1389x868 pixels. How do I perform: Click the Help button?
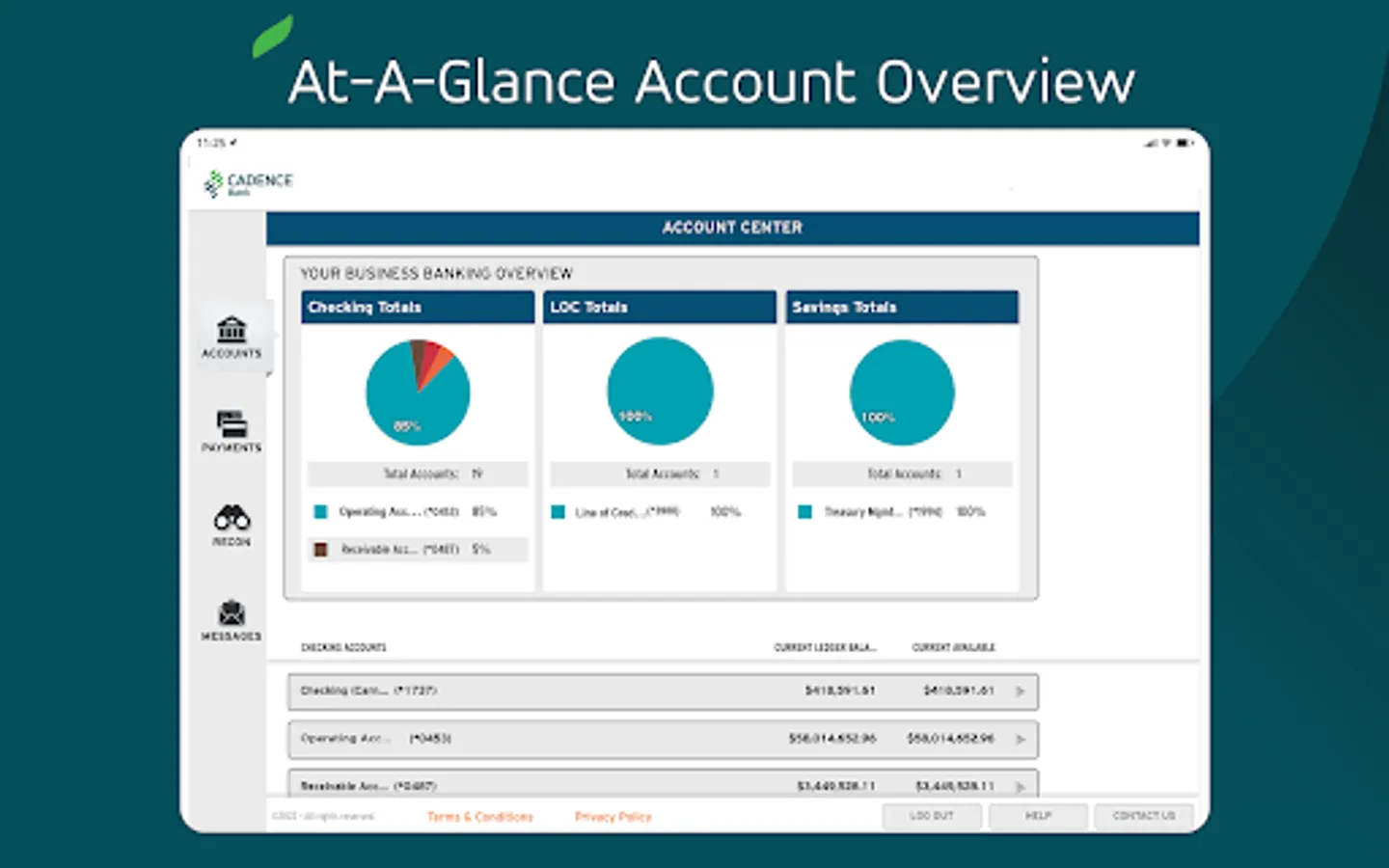[x=1038, y=816]
